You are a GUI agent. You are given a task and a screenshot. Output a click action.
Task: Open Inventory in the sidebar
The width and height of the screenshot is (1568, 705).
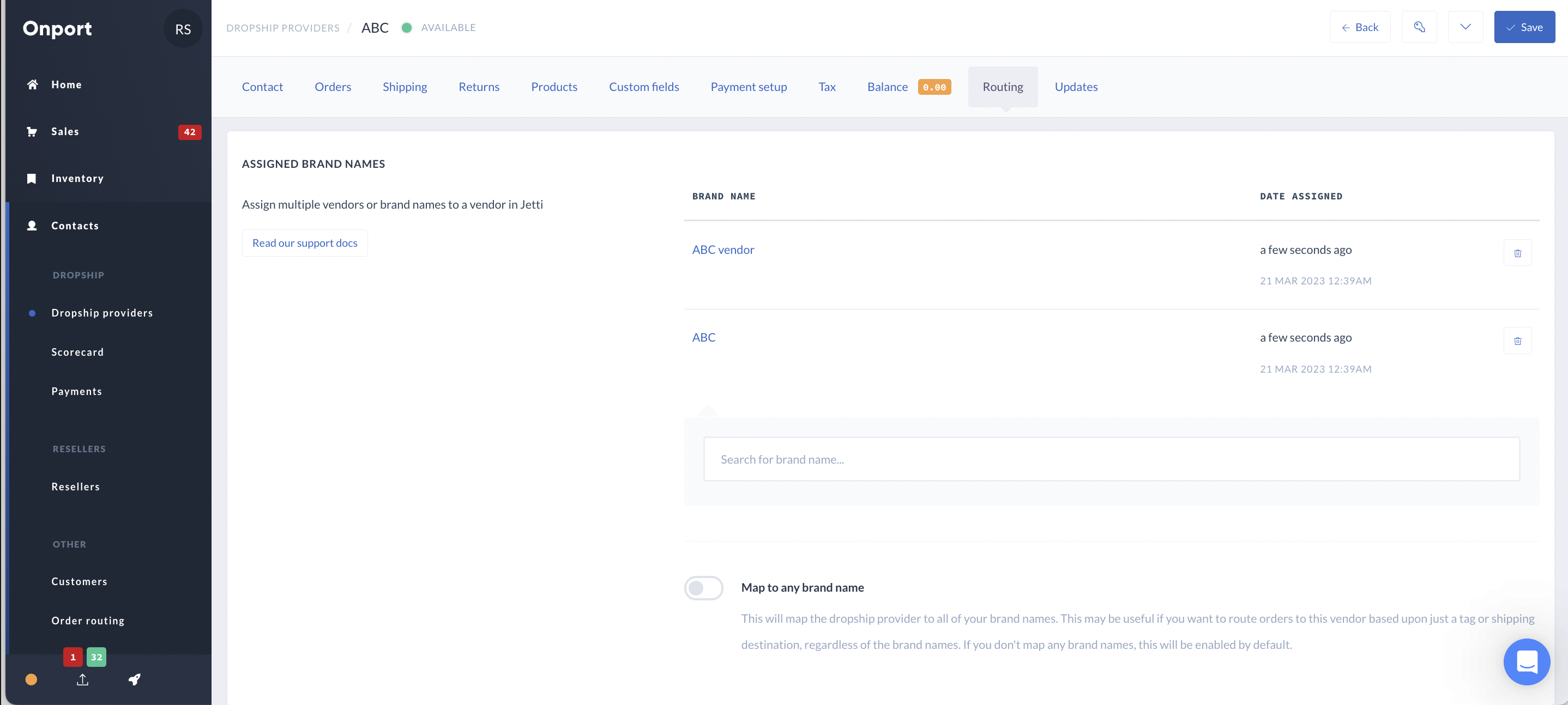pyautogui.click(x=77, y=178)
